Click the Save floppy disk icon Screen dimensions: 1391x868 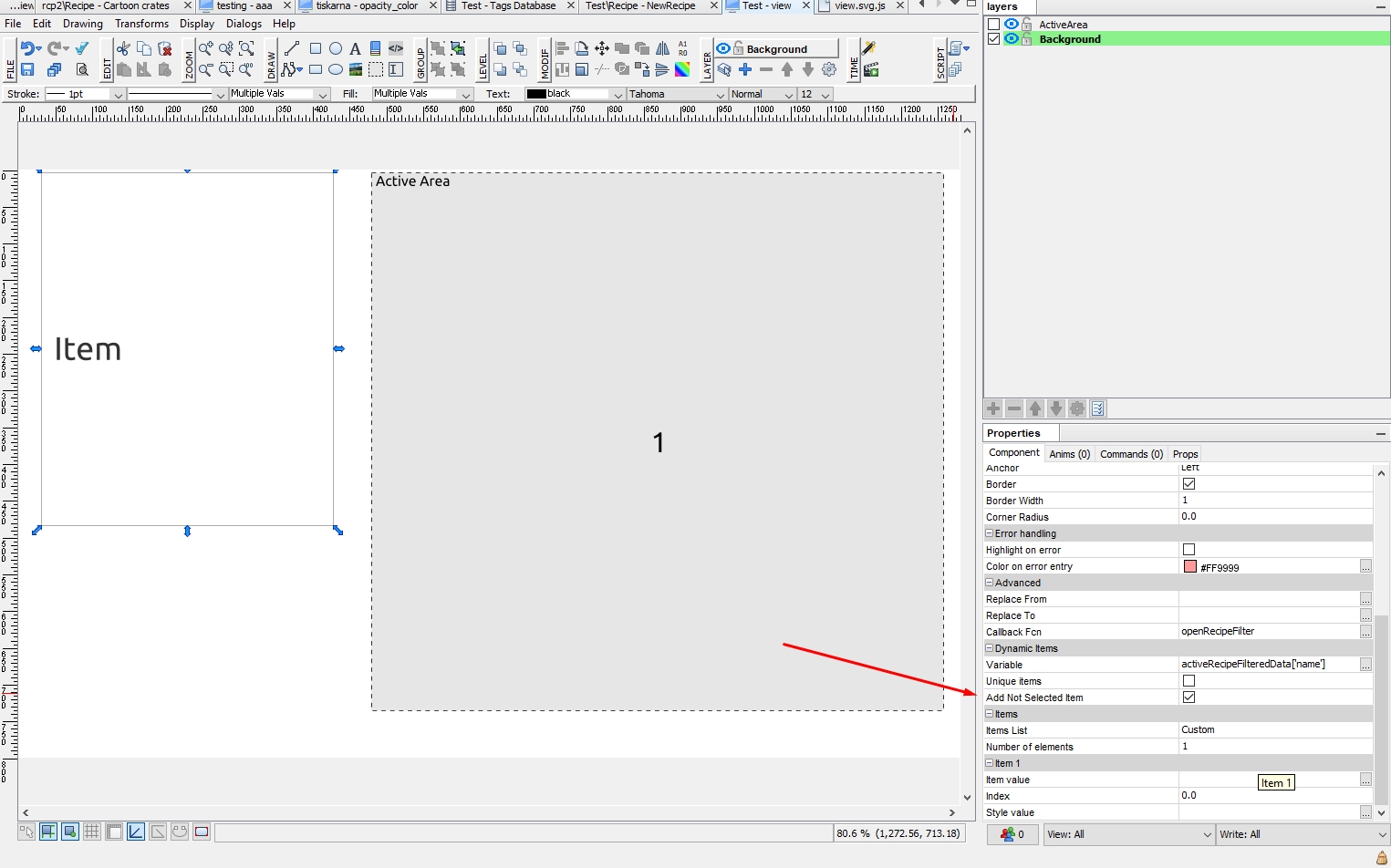[x=27, y=69]
